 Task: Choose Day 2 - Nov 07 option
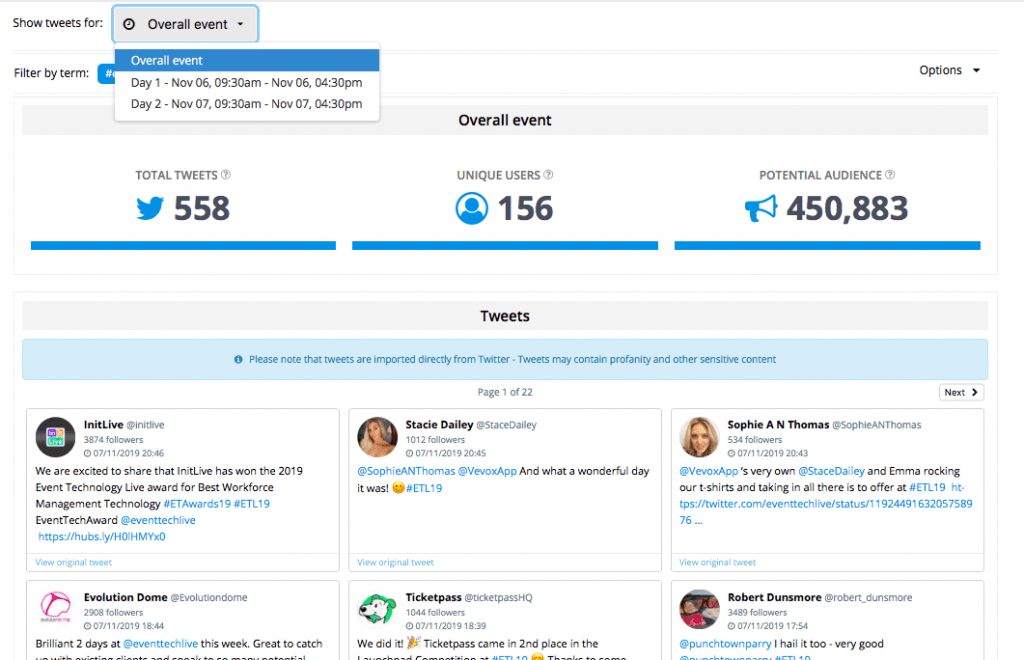coord(247,104)
